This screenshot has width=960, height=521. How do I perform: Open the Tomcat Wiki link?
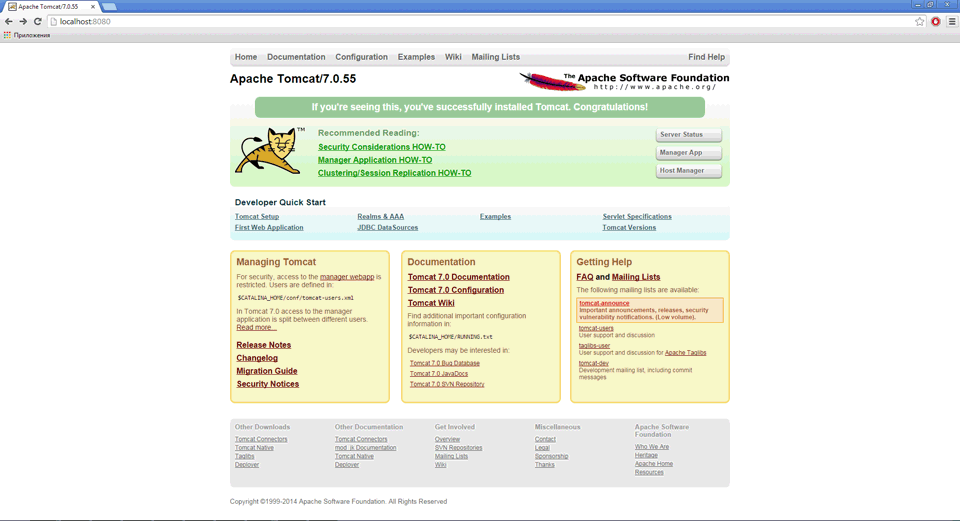tap(431, 303)
